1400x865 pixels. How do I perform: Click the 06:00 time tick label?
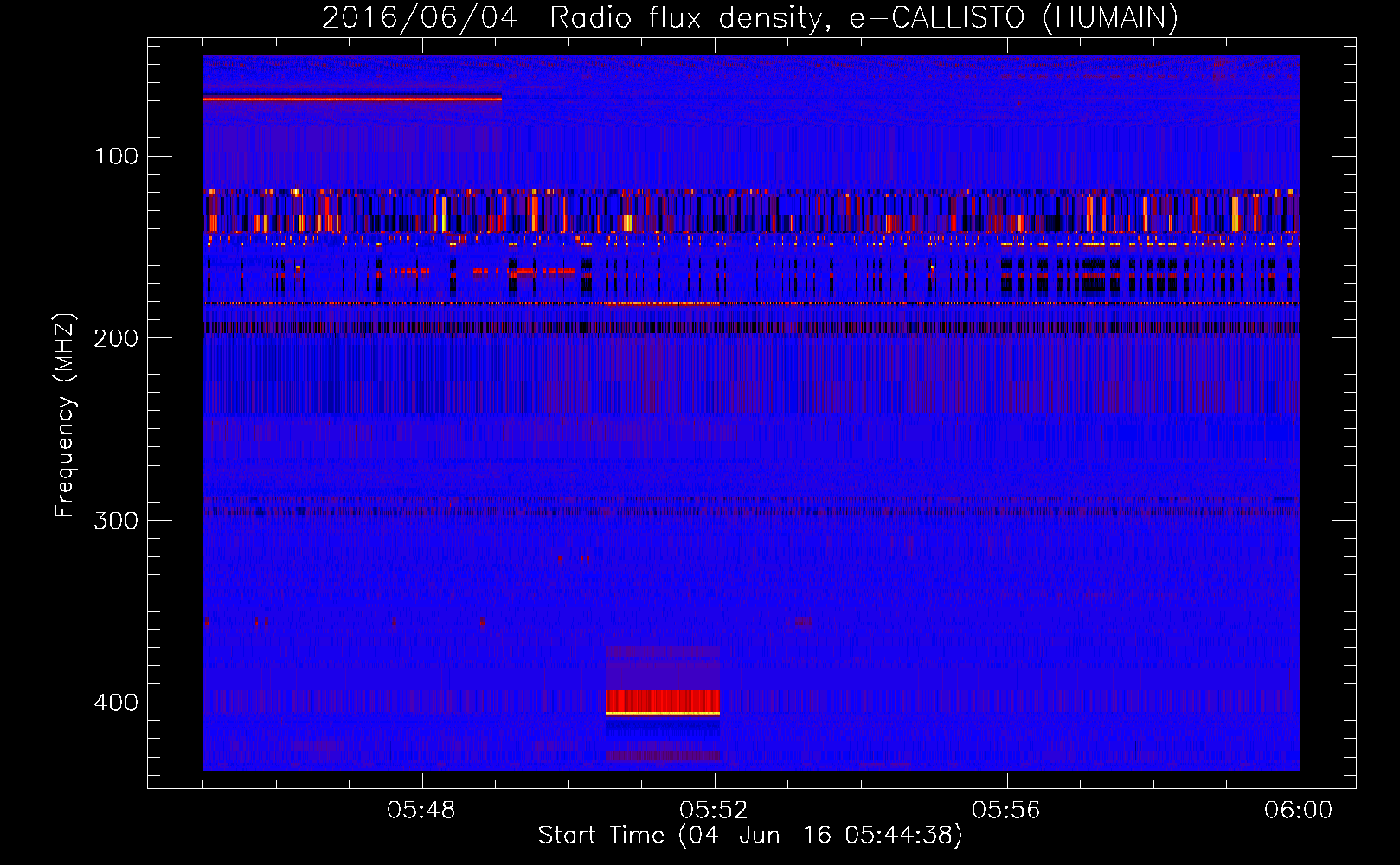point(1298,811)
